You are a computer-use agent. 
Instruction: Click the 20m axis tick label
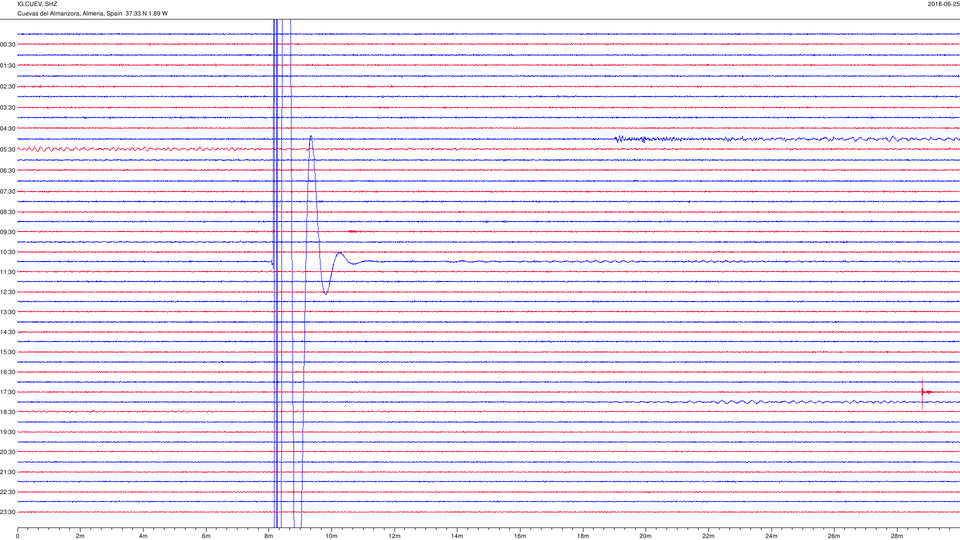pos(645,536)
